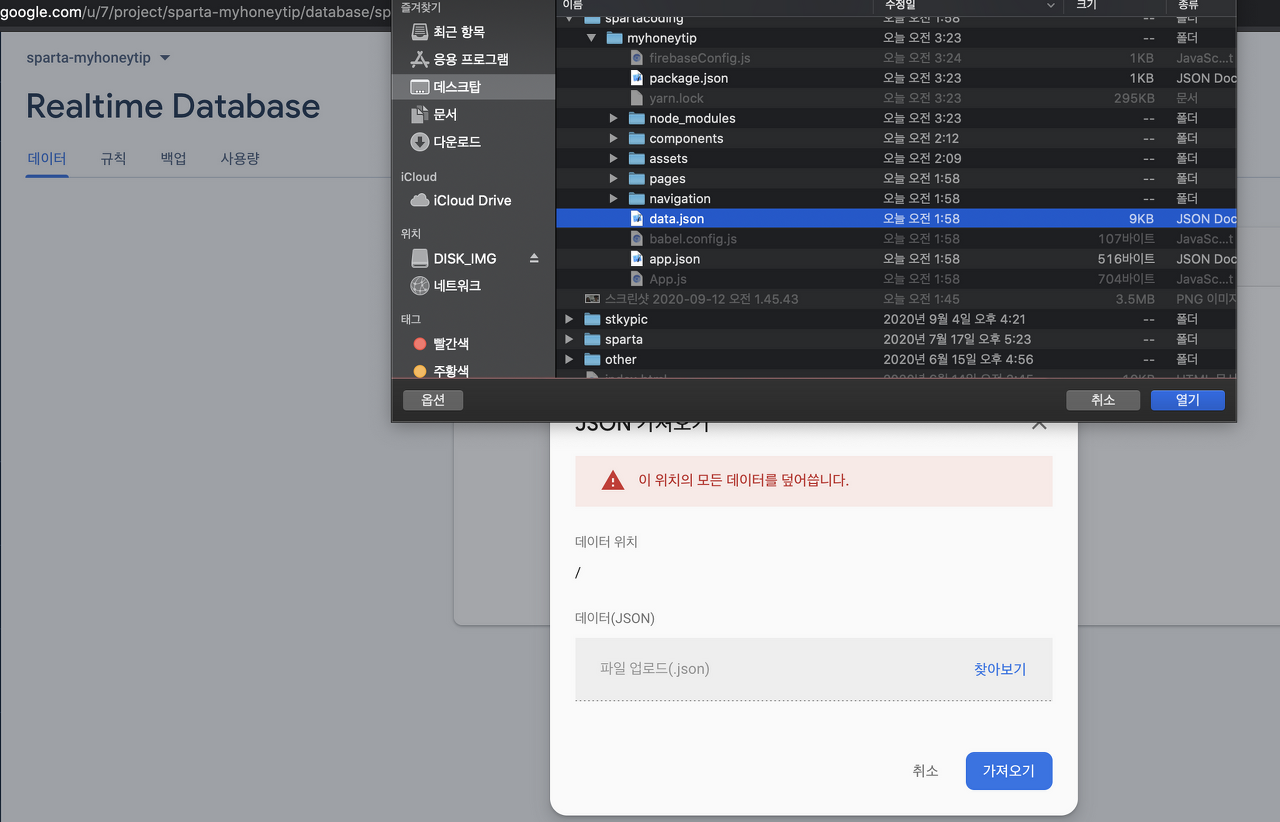This screenshot has height=822, width=1280.
Task: Click the node_modules folder icon
Action: 637,118
